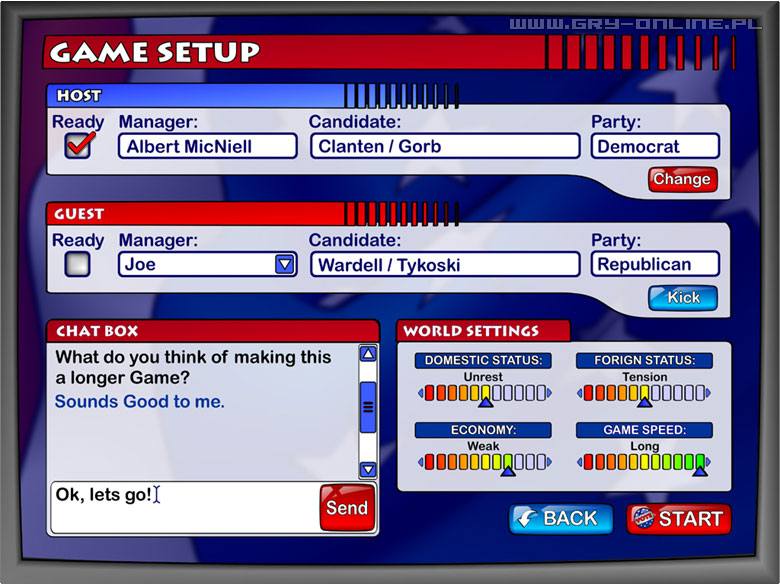Decrease Economy with left arrow
Viewport: 780px width, 585px height.
pyautogui.click(x=420, y=462)
